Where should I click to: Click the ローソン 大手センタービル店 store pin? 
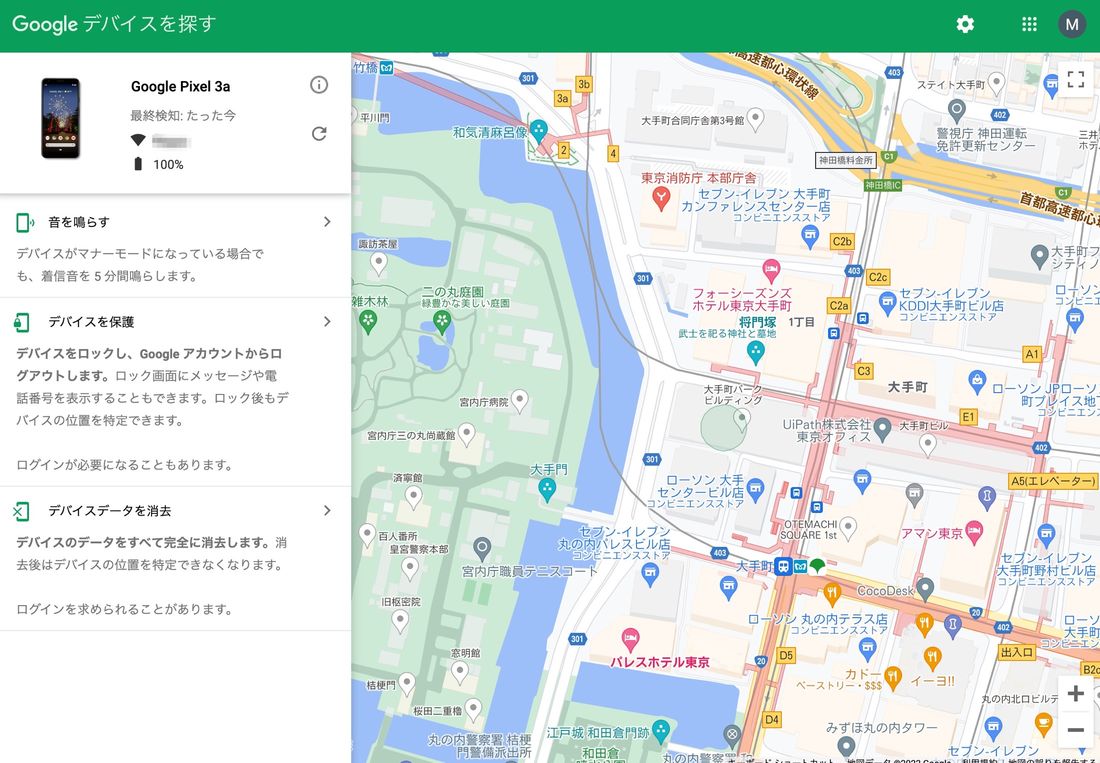click(x=756, y=489)
